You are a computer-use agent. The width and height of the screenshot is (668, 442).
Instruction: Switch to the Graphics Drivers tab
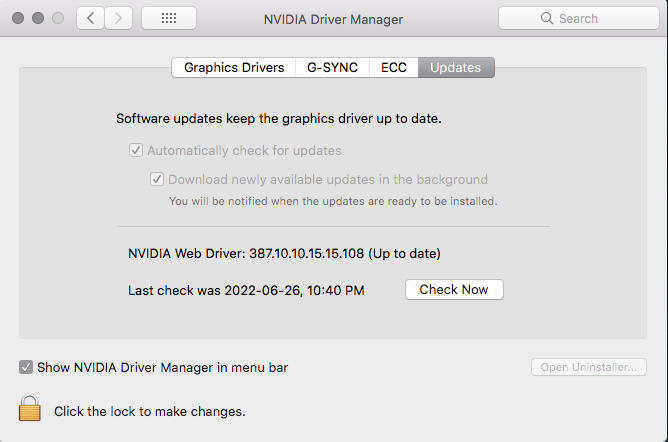pos(234,68)
